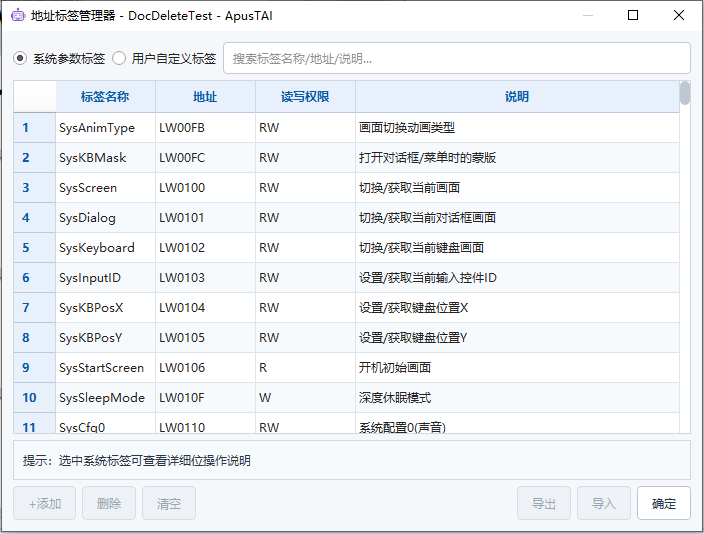This screenshot has height=534, width=704.
Task: Click the R permission cell of SysStartScreen
Action: 305,368
